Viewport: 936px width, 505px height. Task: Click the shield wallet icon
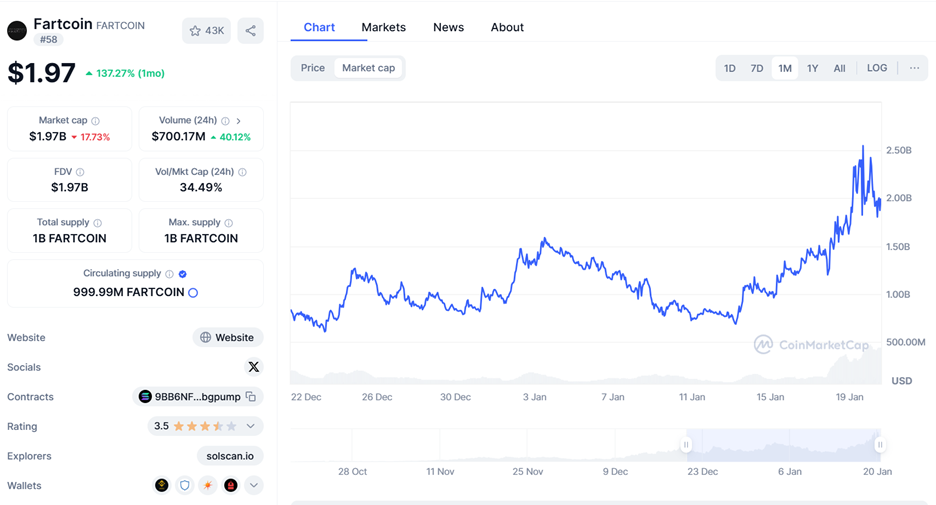click(x=184, y=485)
